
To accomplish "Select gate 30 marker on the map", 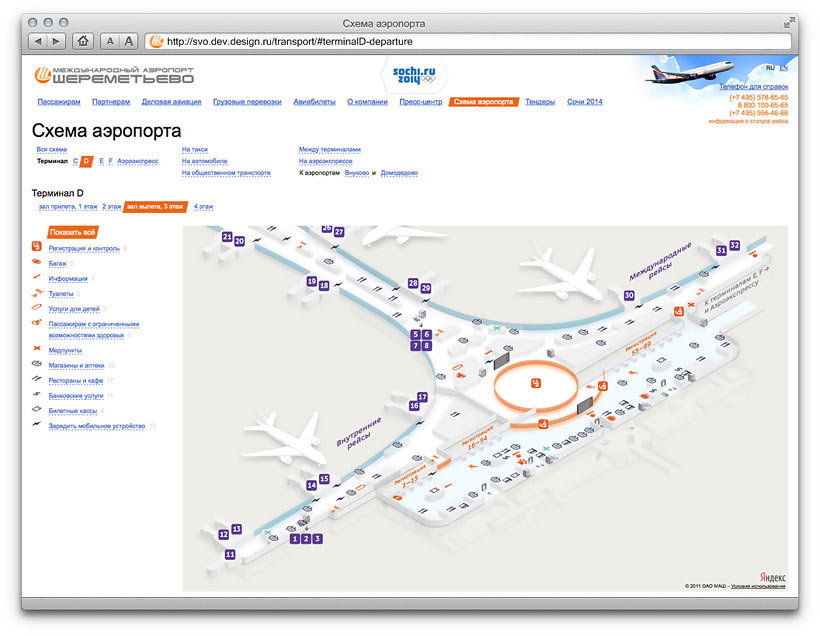I will 629,296.
